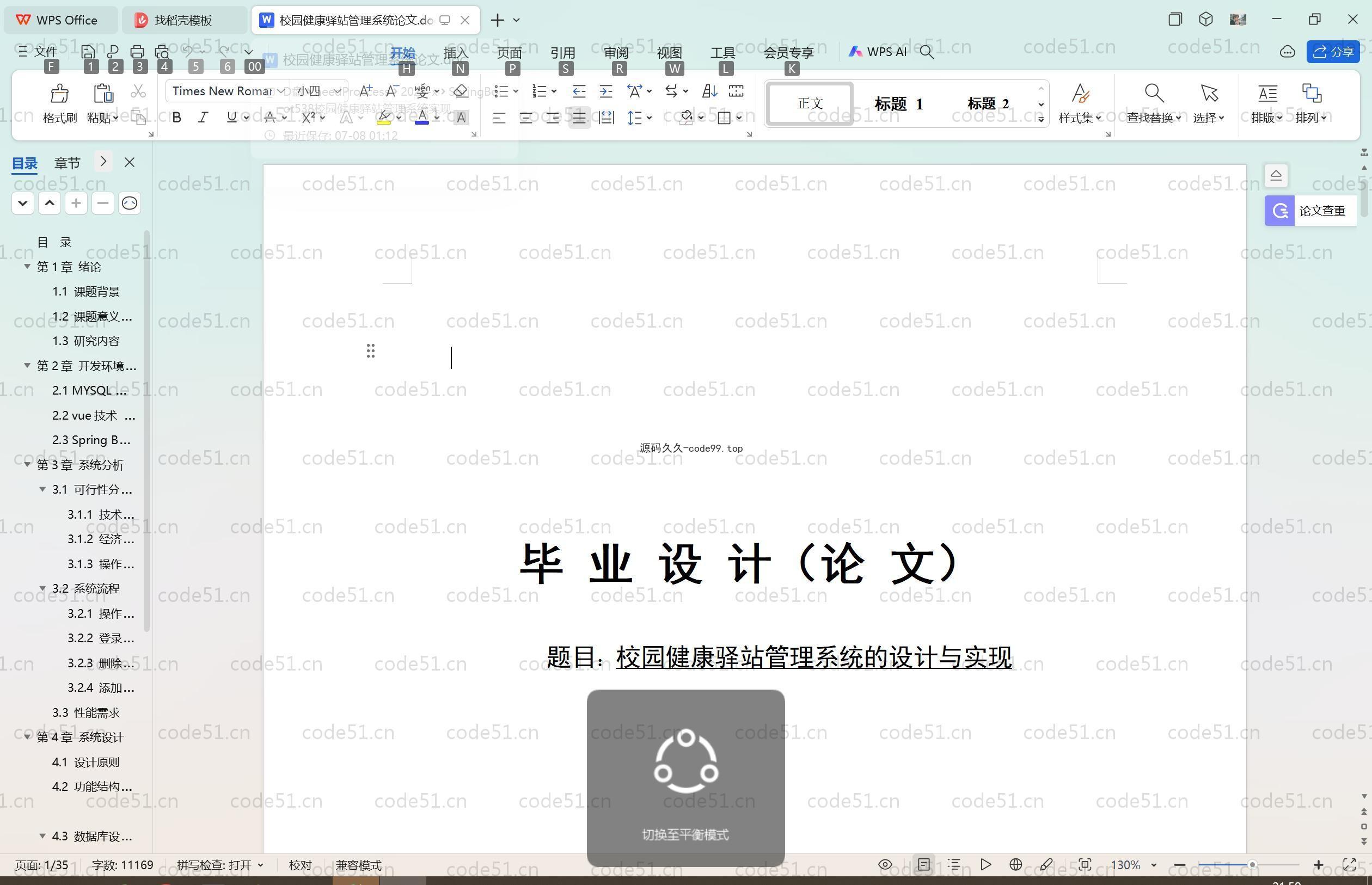The height and width of the screenshot is (885, 1372).
Task: Open the 插入 ribbon tab
Action: (x=456, y=53)
